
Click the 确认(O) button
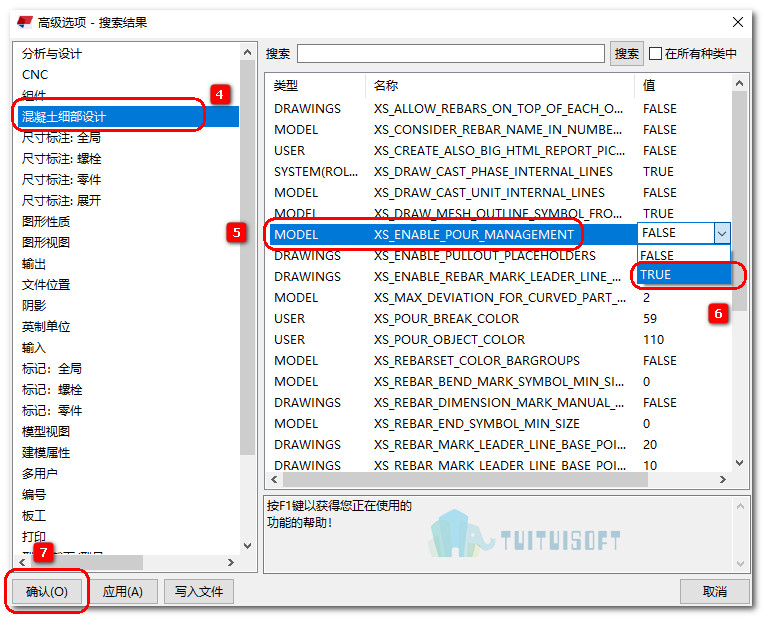(x=47, y=592)
